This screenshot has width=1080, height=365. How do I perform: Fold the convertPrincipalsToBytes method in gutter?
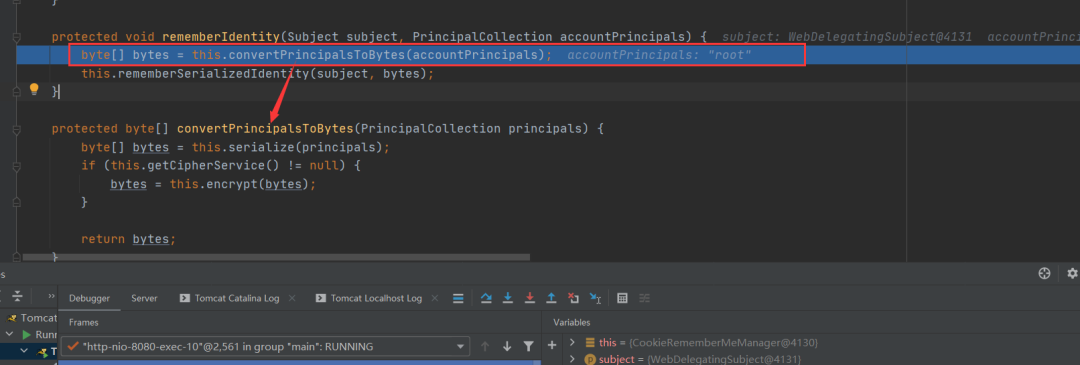tap(17, 129)
